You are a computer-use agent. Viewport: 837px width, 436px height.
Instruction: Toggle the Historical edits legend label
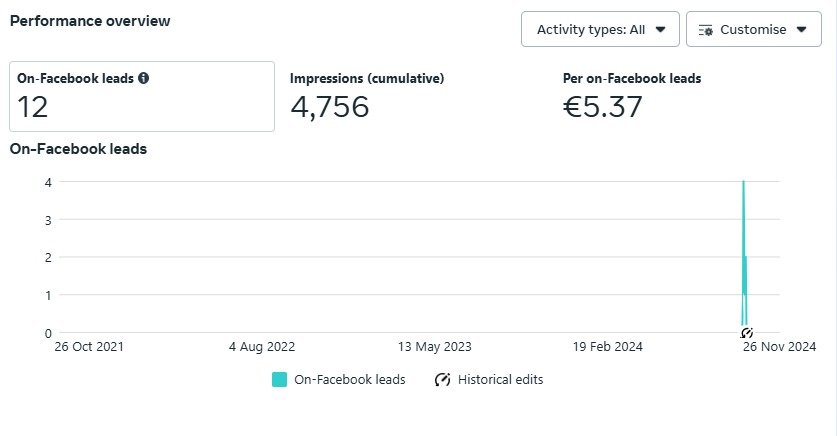point(500,380)
